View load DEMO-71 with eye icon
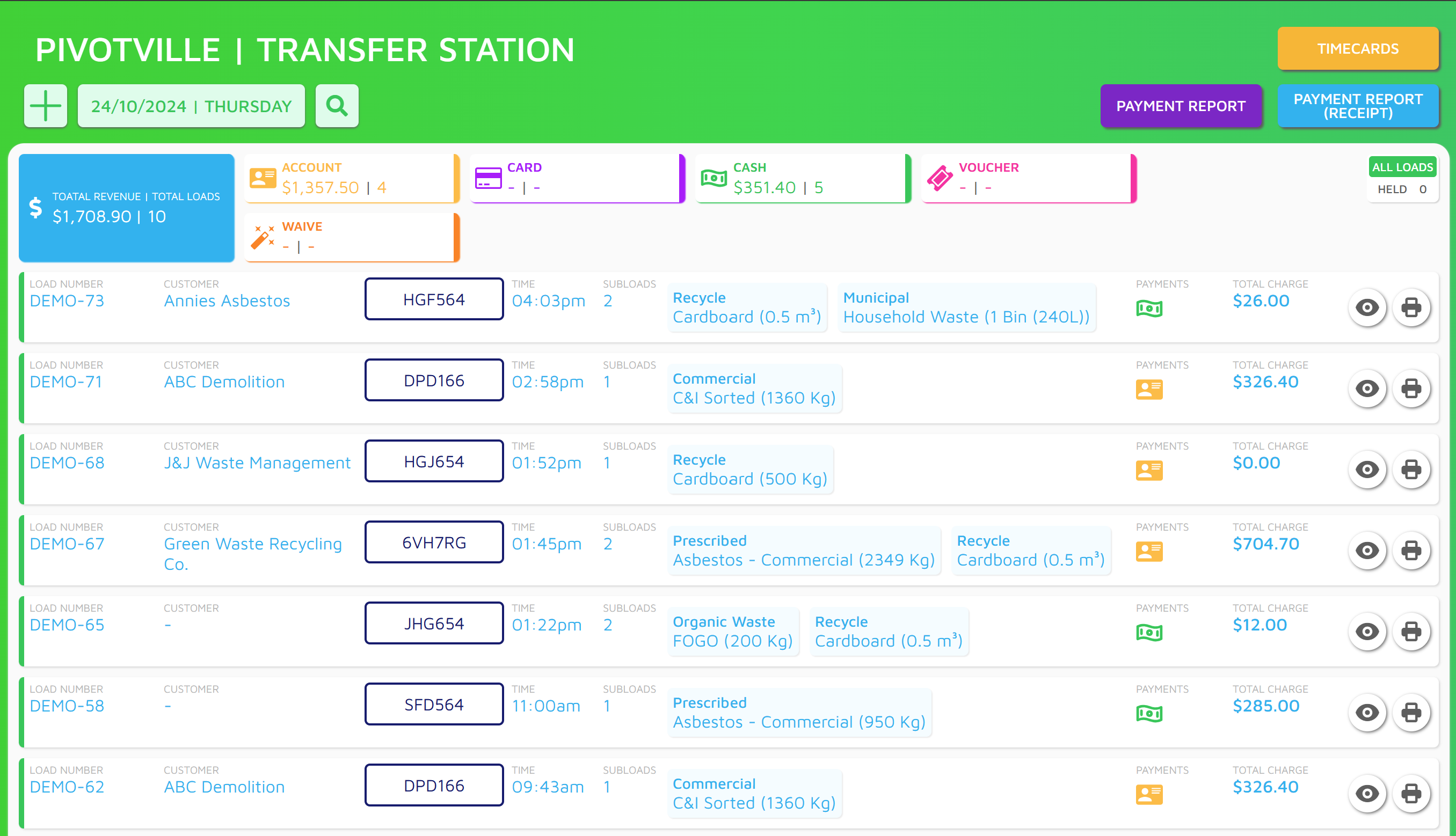The height and width of the screenshot is (836, 1456). 1366,388
